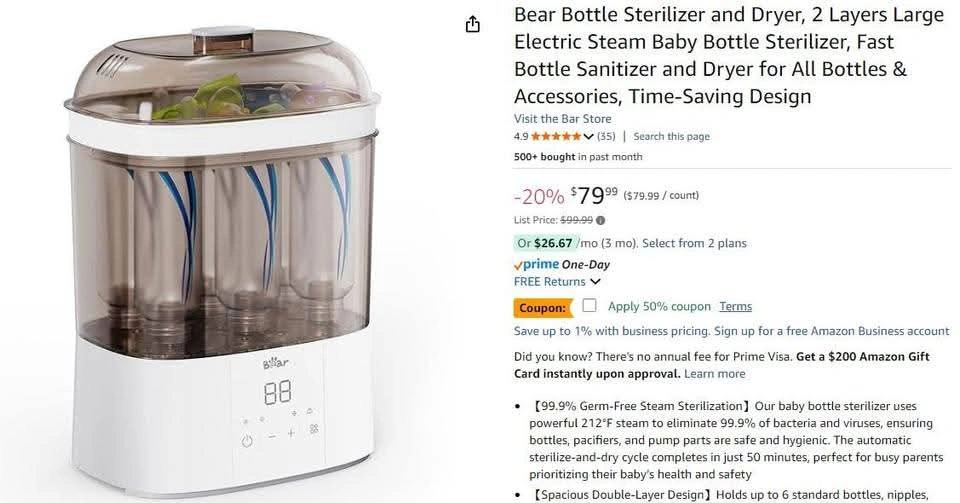Expand the FREE Returns dropdown
960x503 pixels.
(x=594, y=282)
